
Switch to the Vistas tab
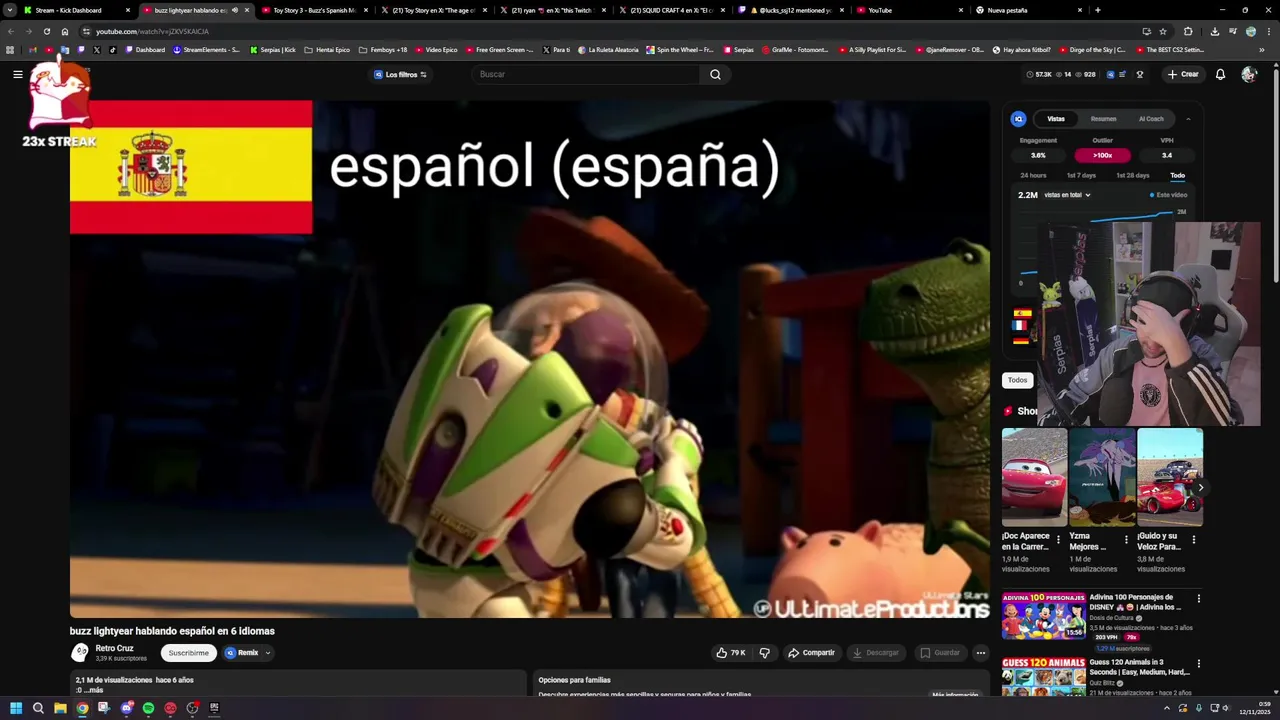coord(1056,119)
